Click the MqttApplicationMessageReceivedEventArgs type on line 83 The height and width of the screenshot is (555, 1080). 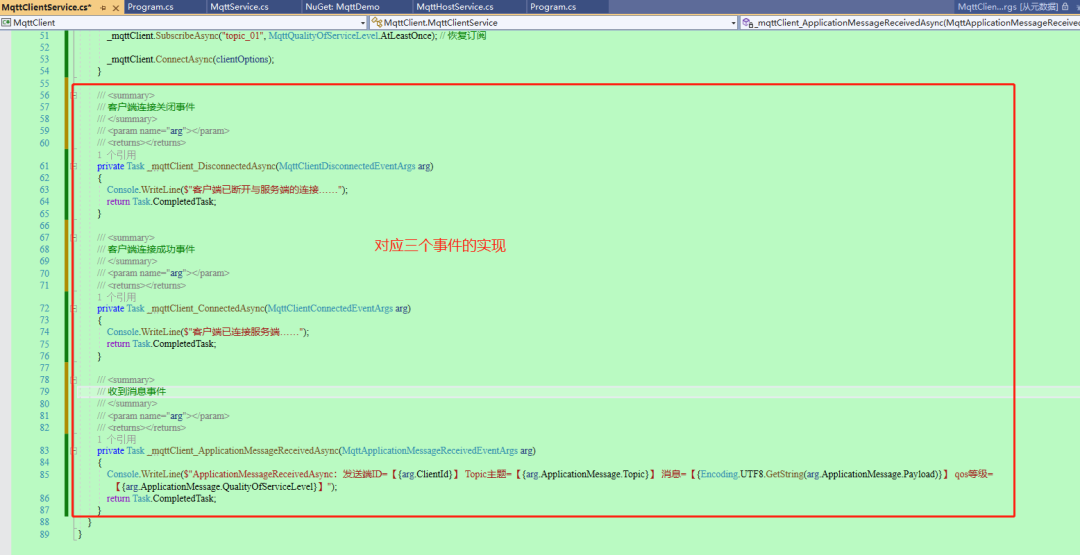pyautogui.click(x=430, y=450)
